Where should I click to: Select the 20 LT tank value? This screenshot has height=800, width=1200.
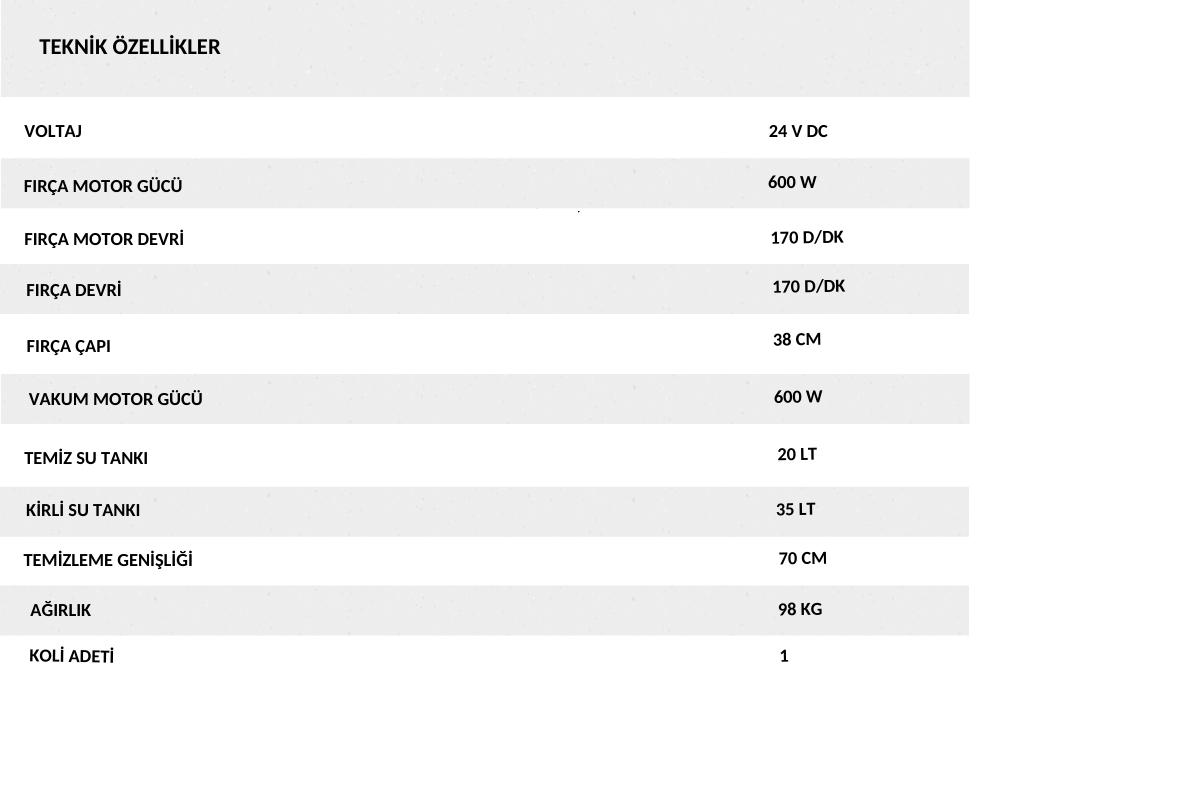(x=797, y=454)
